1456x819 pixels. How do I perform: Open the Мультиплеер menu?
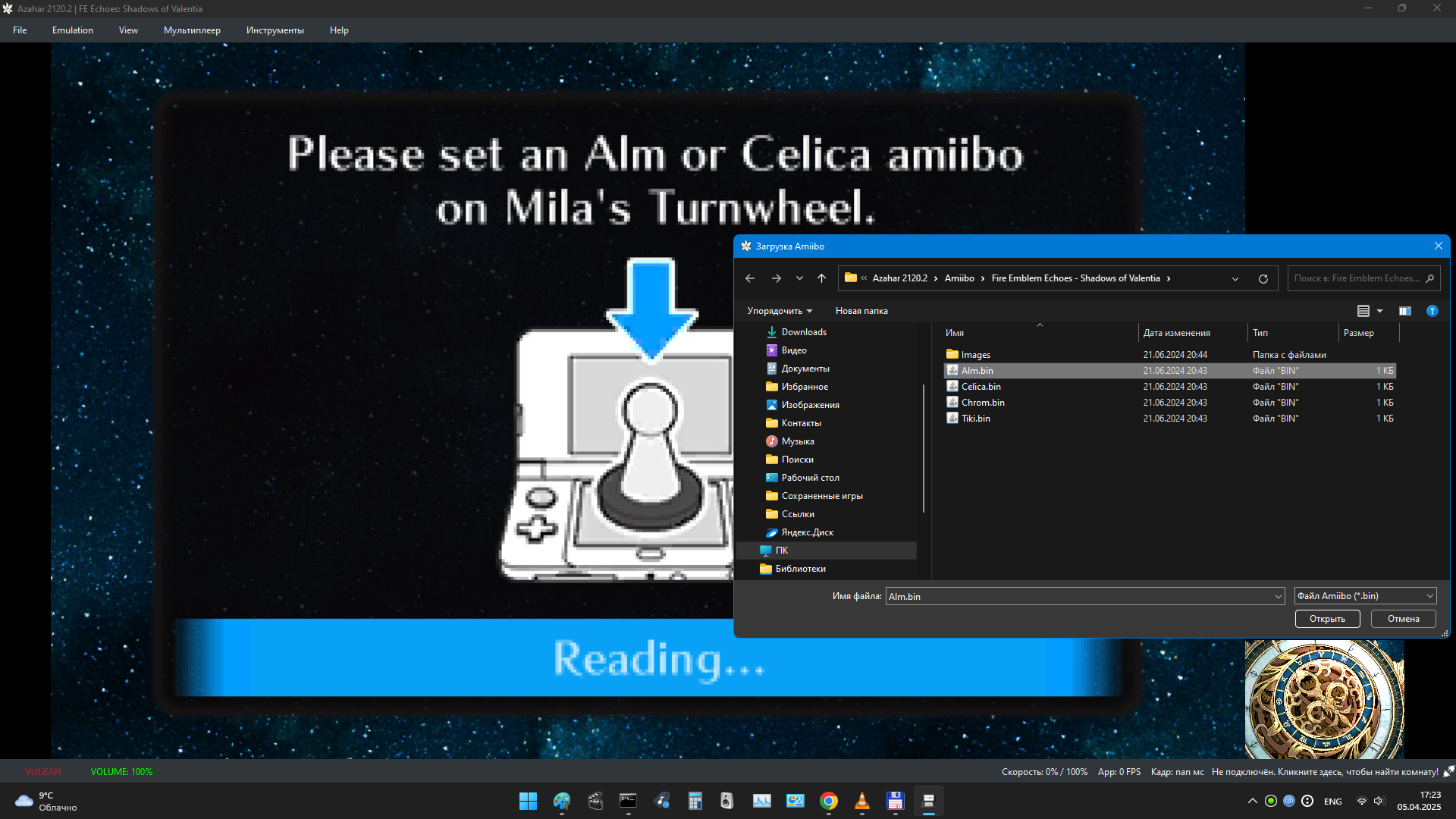(x=192, y=30)
